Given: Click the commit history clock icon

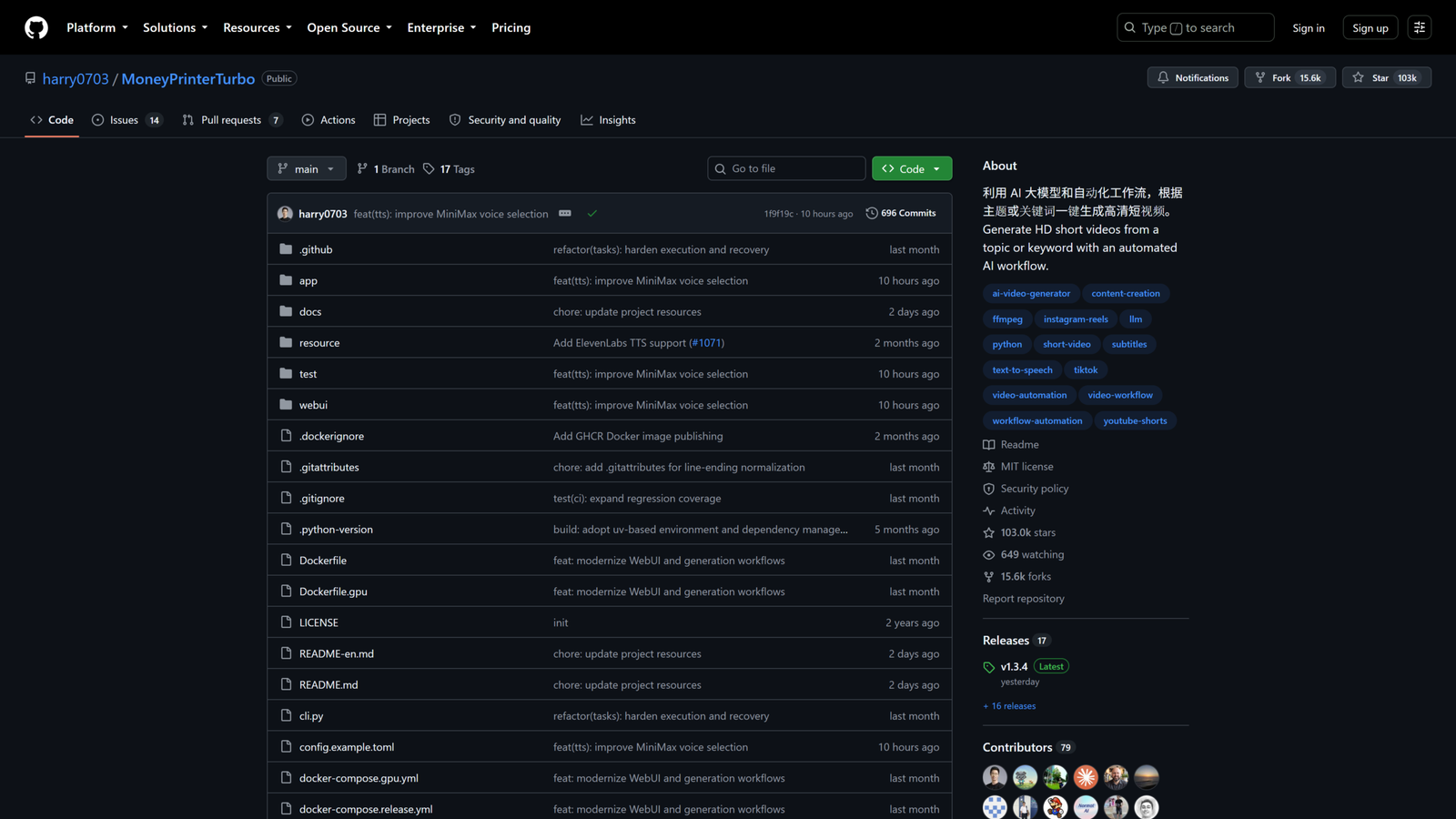Looking at the screenshot, I should [872, 213].
